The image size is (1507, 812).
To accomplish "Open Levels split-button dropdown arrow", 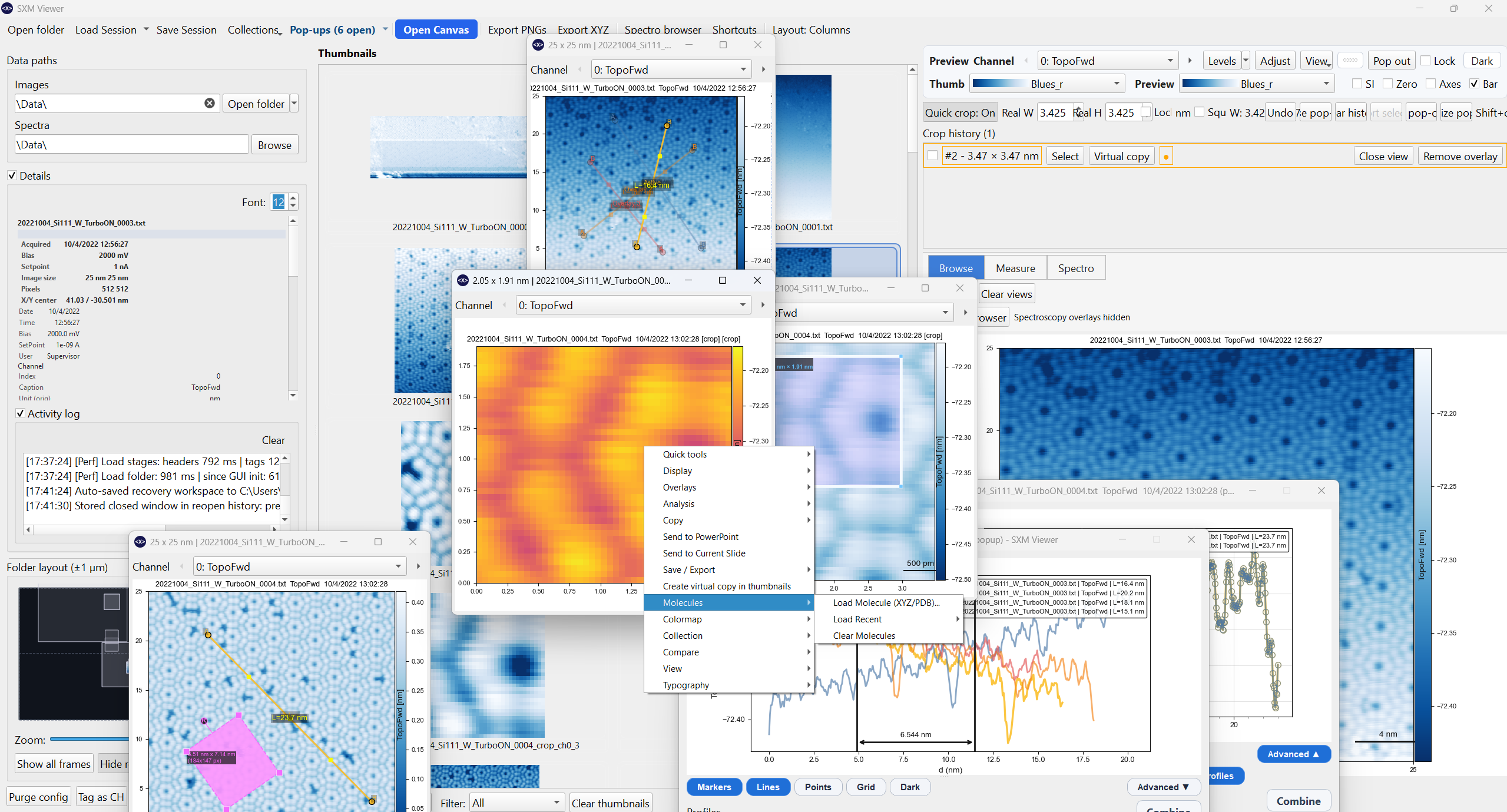I will (1245, 61).
